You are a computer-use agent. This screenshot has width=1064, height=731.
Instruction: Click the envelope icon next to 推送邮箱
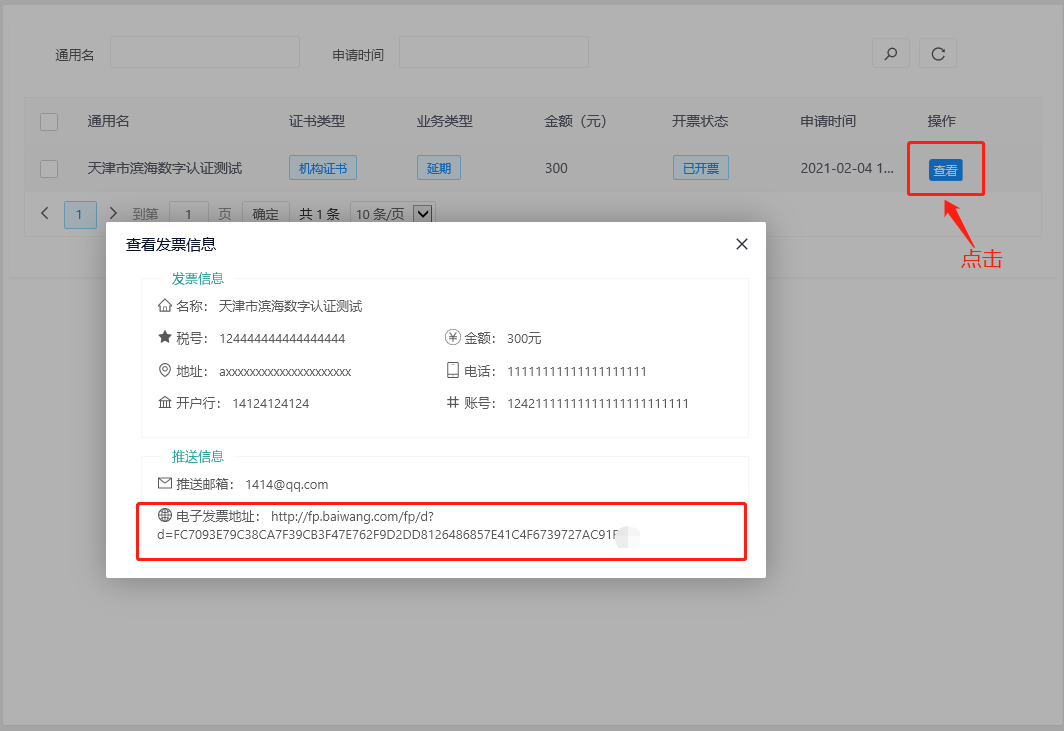coord(165,484)
